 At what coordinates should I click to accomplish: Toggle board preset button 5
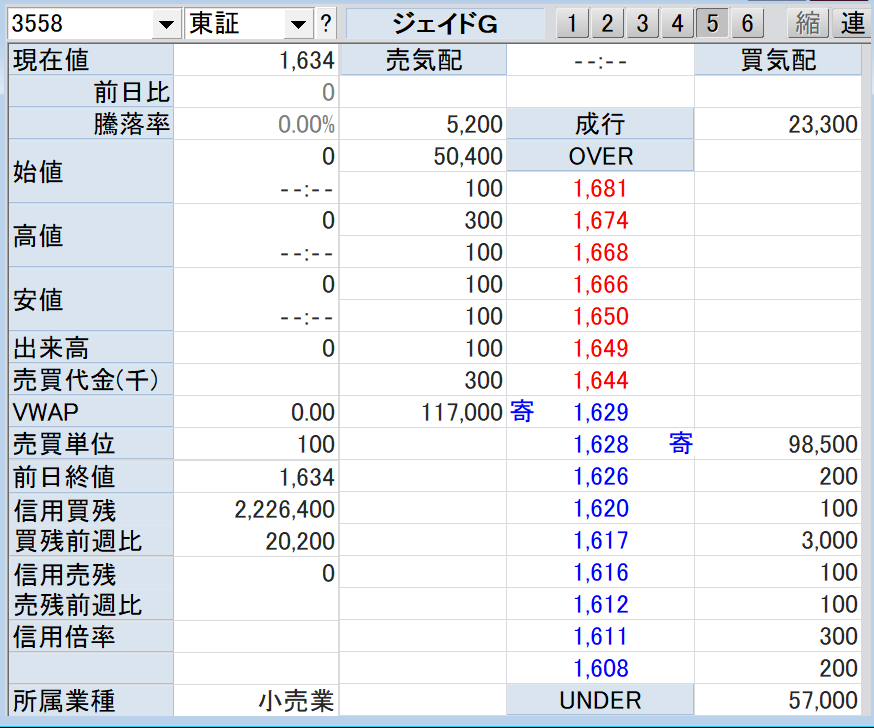(x=712, y=23)
